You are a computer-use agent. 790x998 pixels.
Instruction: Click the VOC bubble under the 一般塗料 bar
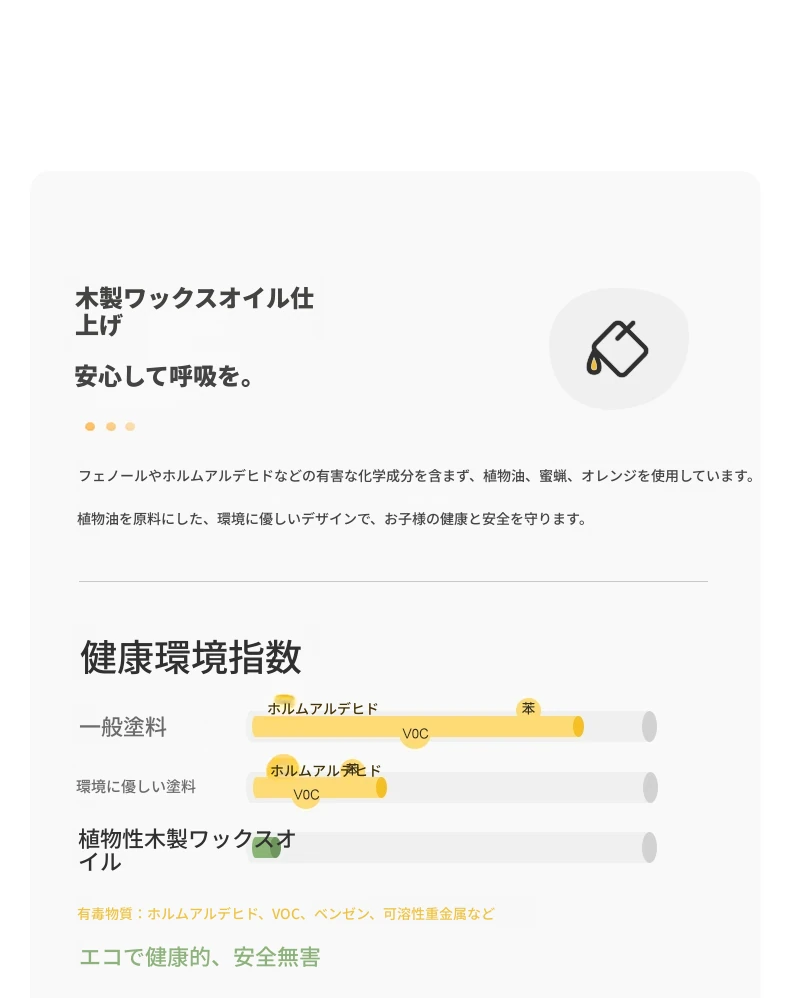415,734
